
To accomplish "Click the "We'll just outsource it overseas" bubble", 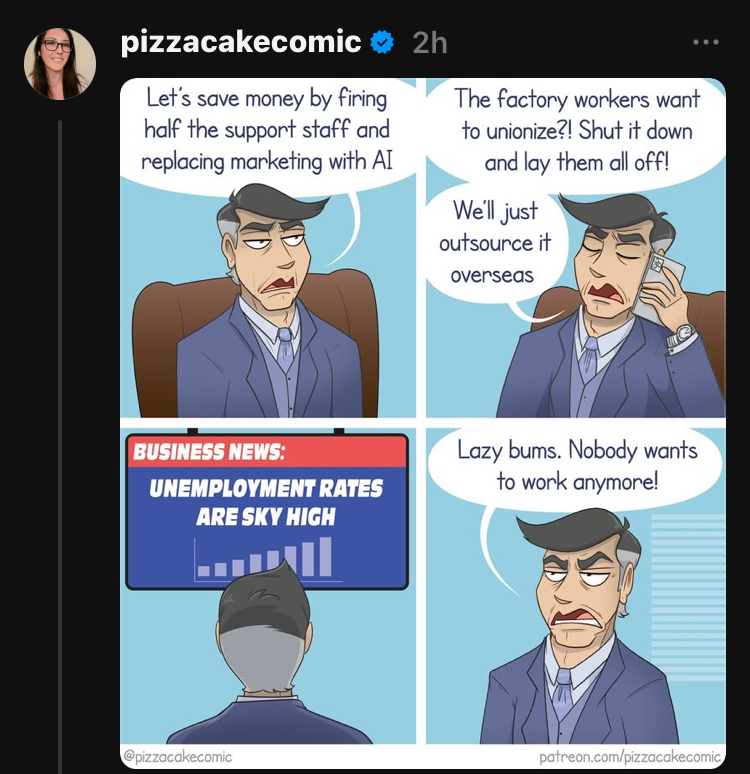I will coord(495,242).
